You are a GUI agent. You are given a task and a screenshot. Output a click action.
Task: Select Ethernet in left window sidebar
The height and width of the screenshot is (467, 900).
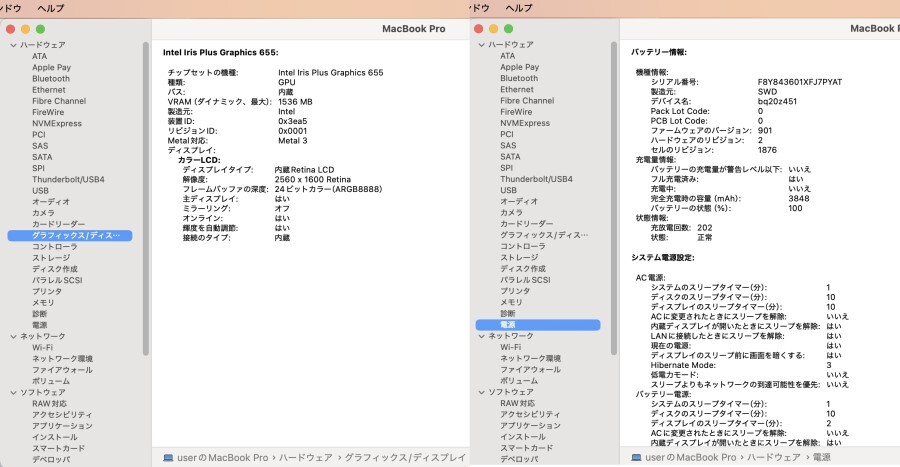tap(49, 89)
